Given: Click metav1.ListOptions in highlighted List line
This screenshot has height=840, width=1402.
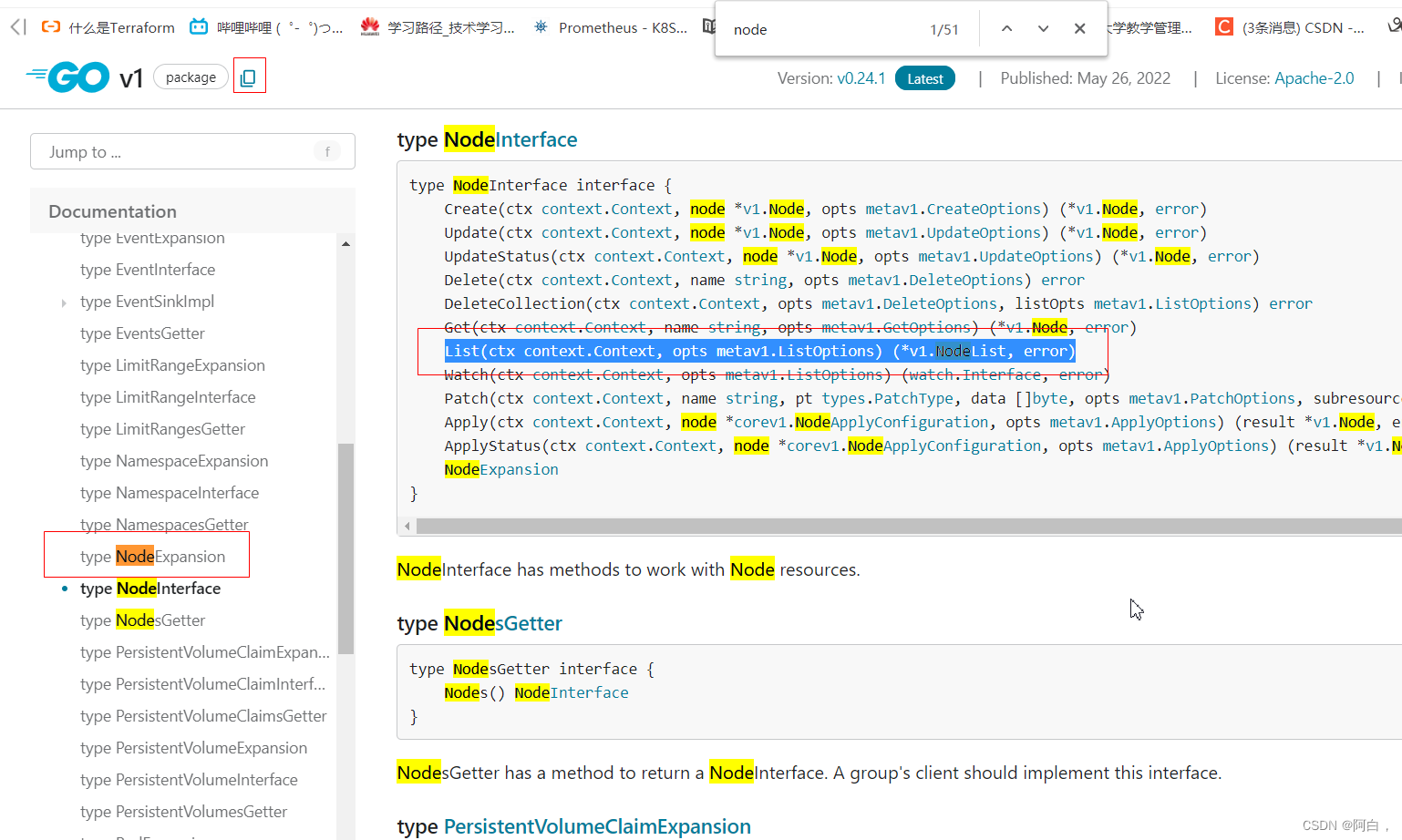Looking at the screenshot, I should click(x=795, y=351).
